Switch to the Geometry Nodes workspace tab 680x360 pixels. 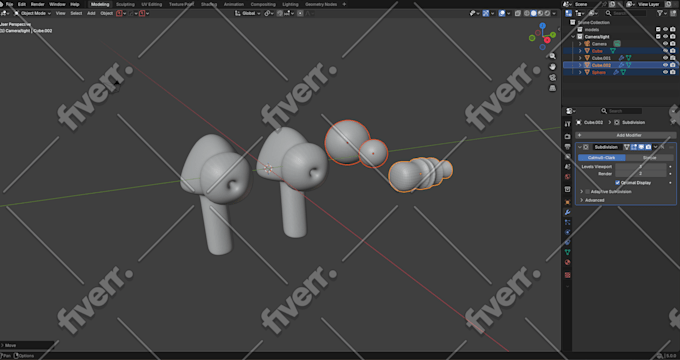point(321,4)
